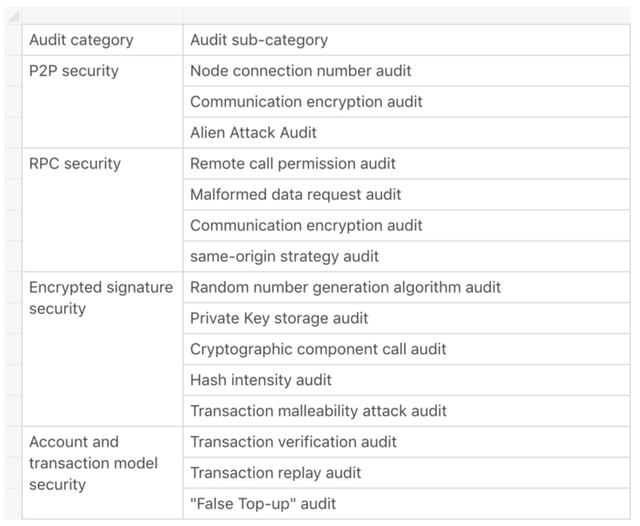Click the "same-origin strategy audit" cell
This screenshot has width=640, height=526.
pyautogui.click(x=407, y=256)
